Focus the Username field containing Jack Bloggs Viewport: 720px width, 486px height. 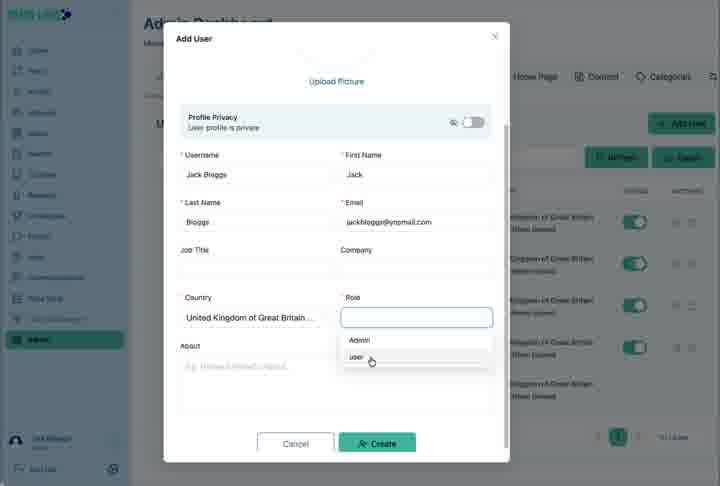click(256, 175)
